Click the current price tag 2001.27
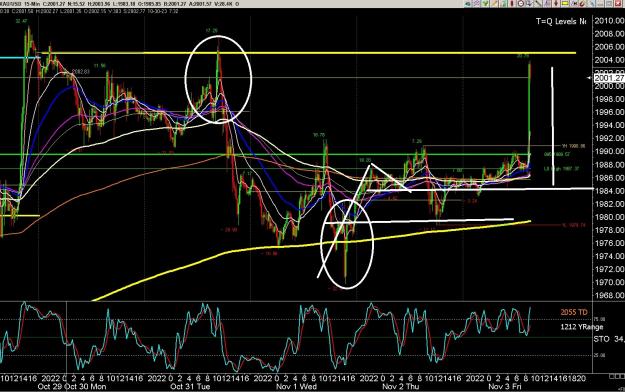 coord(609,78)
